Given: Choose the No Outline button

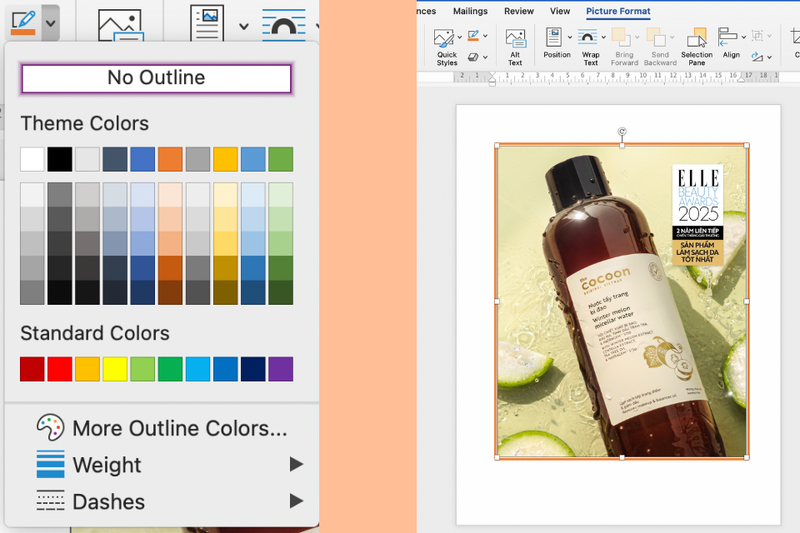Looking at the screenshot, I should click(x=156, y=78).
